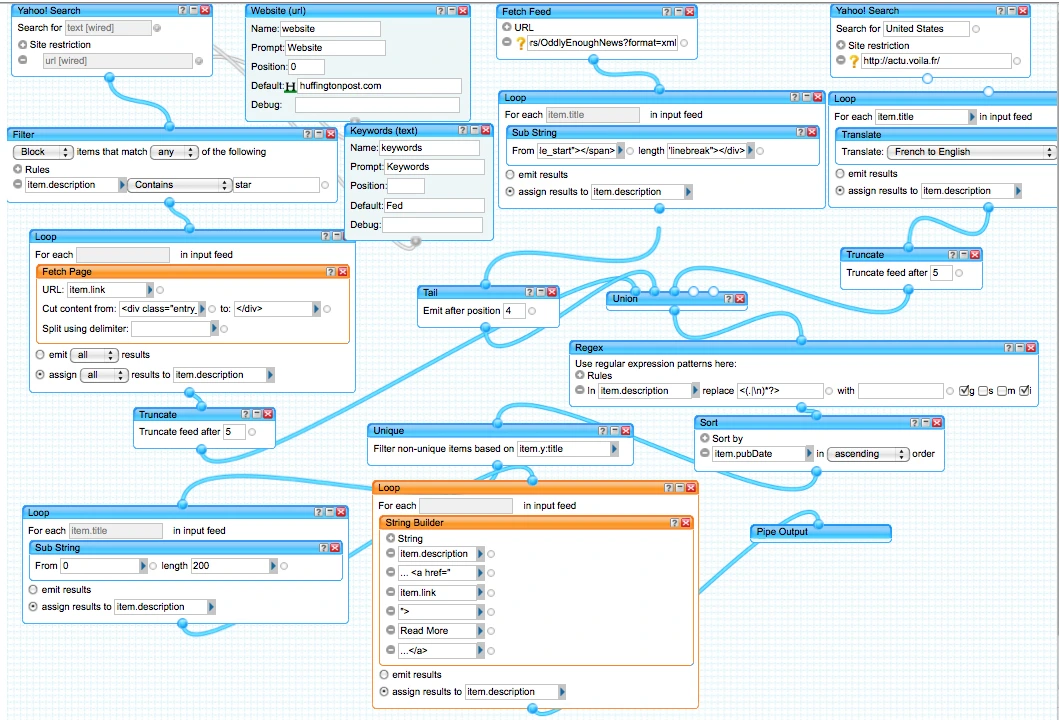This screenshot has width=1059, height=720.
Task: Click the Default field containing huffingtonpost.com
Action: coord(379,86)
